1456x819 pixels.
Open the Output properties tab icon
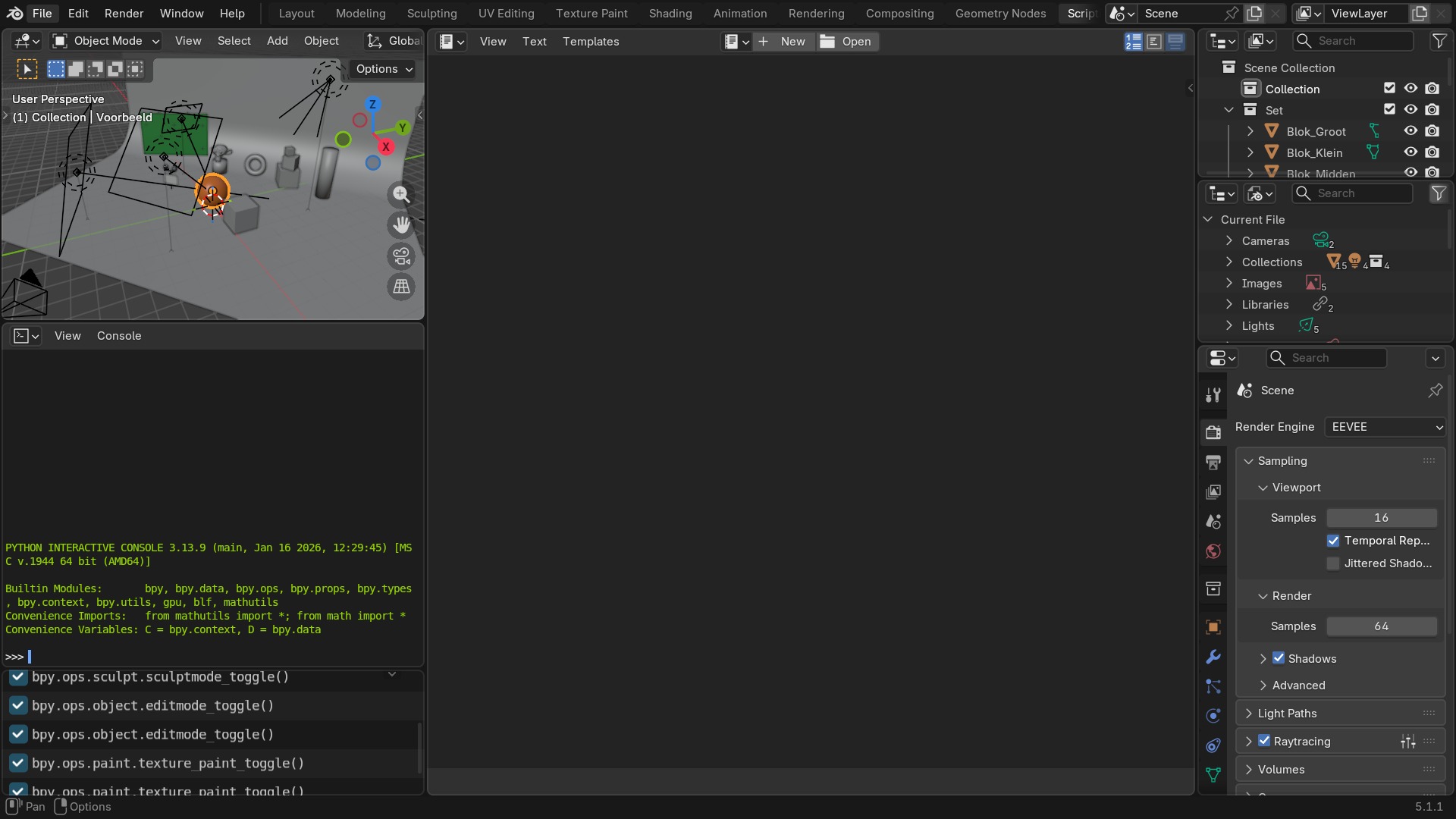click(x=1213, y=462)
